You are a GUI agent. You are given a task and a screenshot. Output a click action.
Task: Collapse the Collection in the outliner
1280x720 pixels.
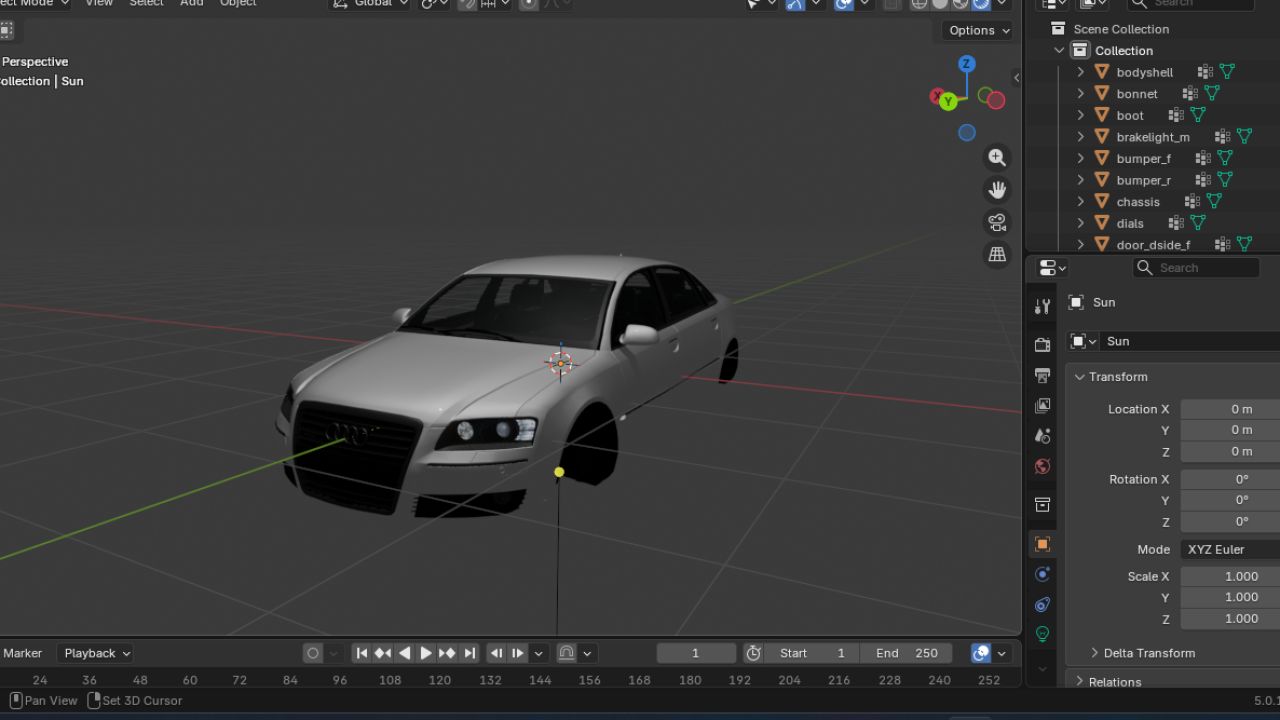[1058, 50]
